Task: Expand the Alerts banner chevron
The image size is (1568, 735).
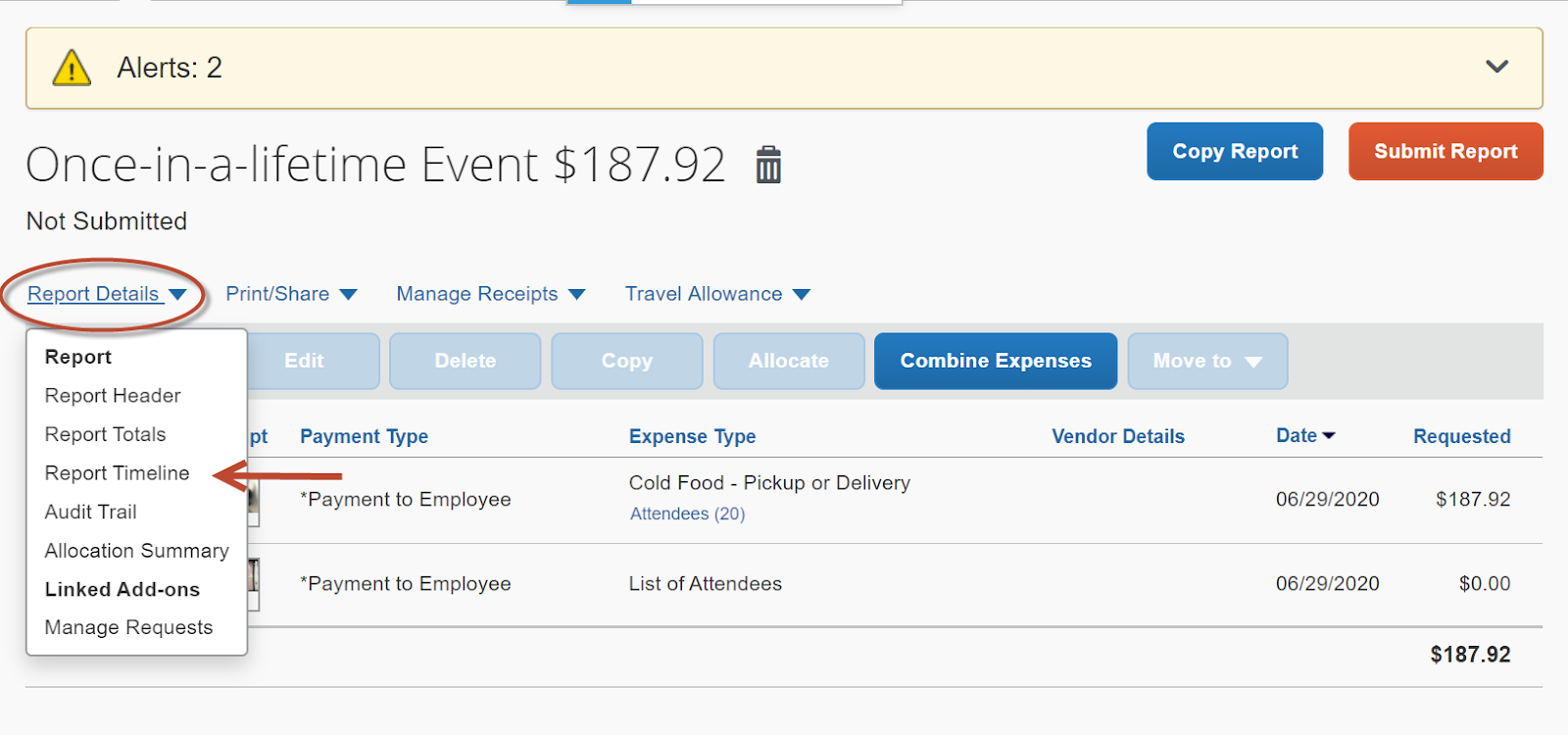Action: [1496, 67]
